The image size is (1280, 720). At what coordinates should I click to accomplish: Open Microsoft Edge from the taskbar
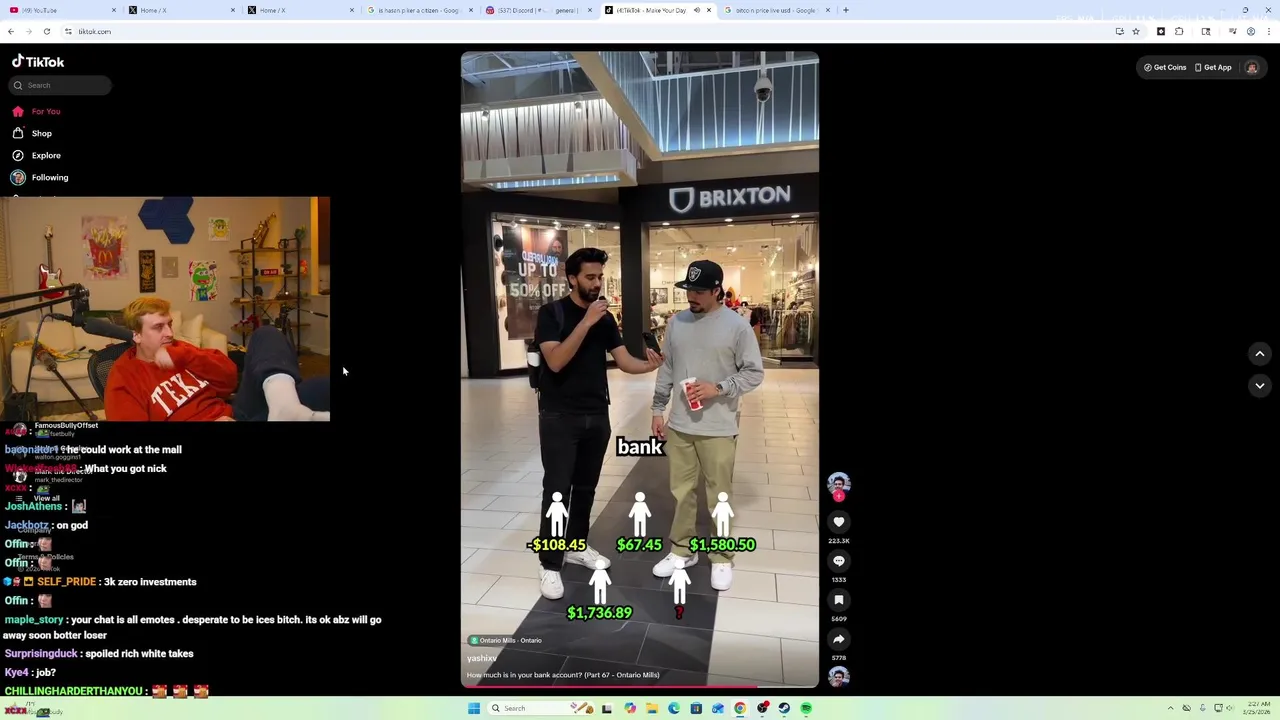(x=674, y=708)
